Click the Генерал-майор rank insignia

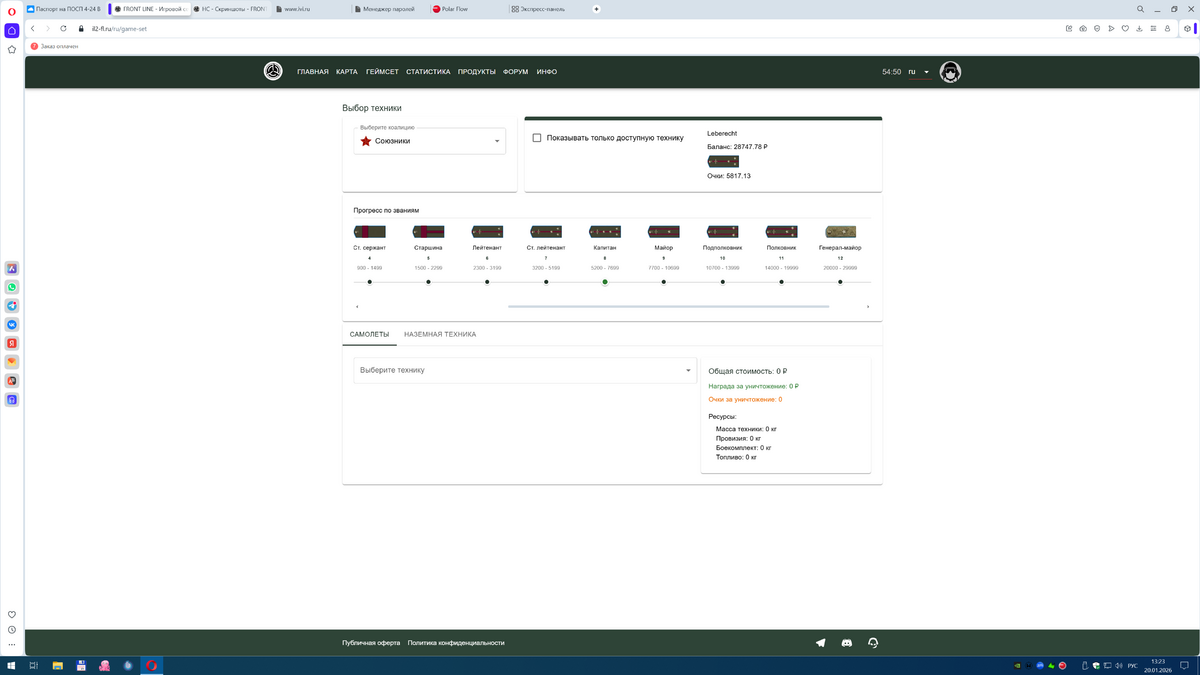tap(840, 232)
